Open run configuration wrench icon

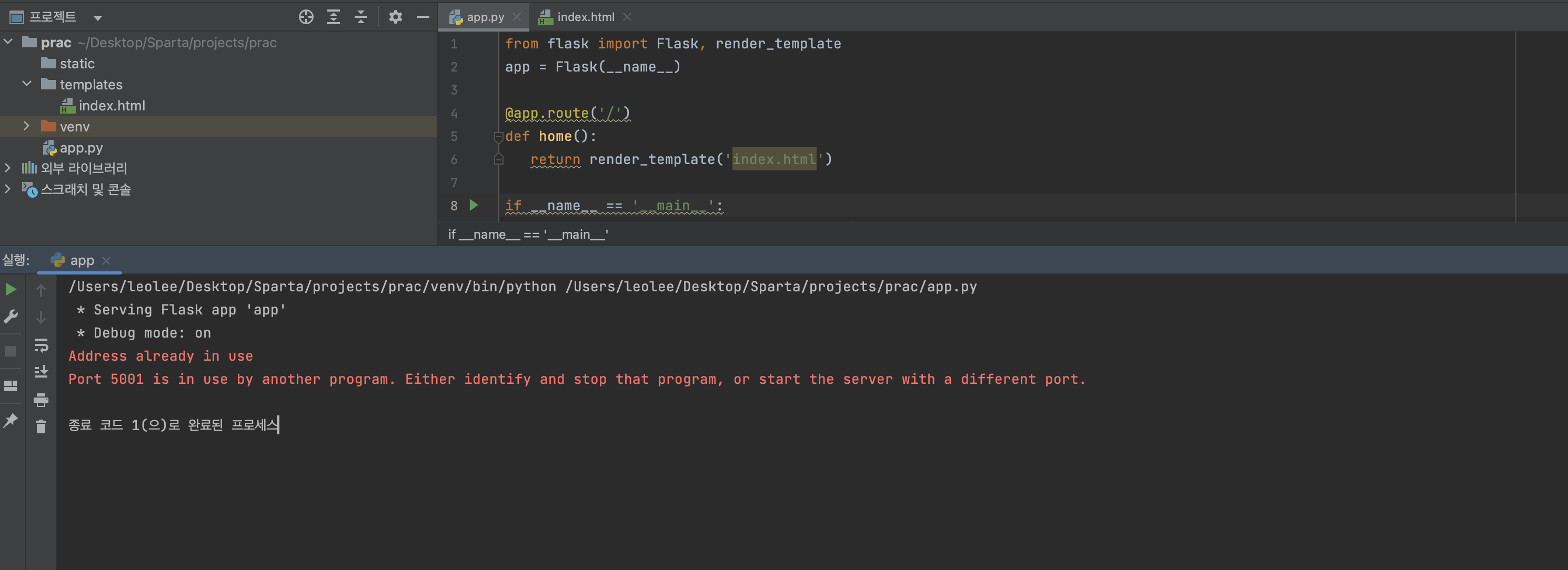(11, 317)
